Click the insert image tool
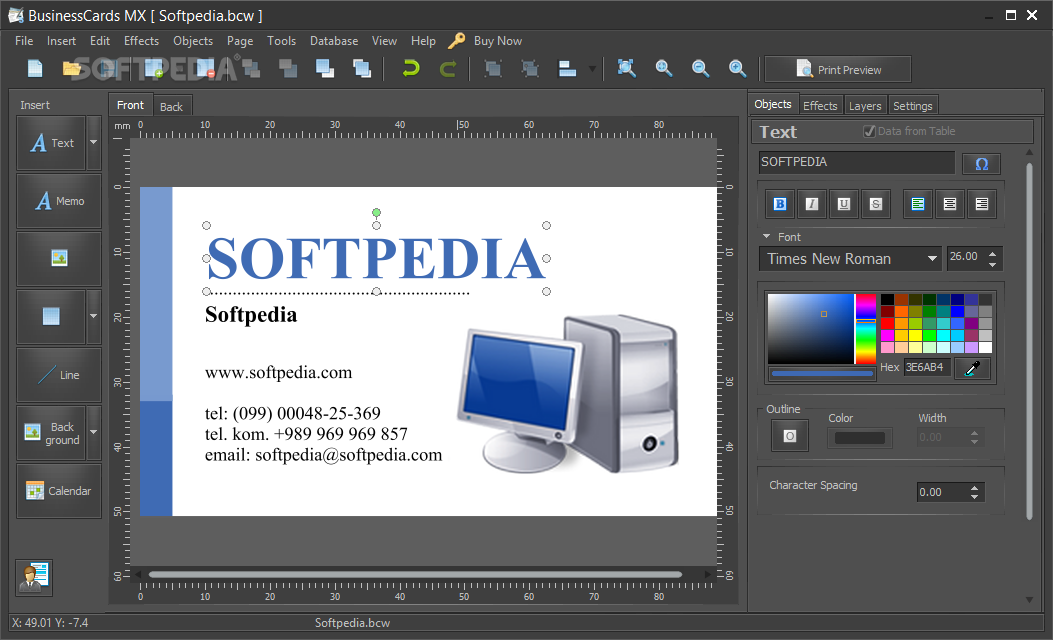1053x640 pixels. (x=59, y=259)
